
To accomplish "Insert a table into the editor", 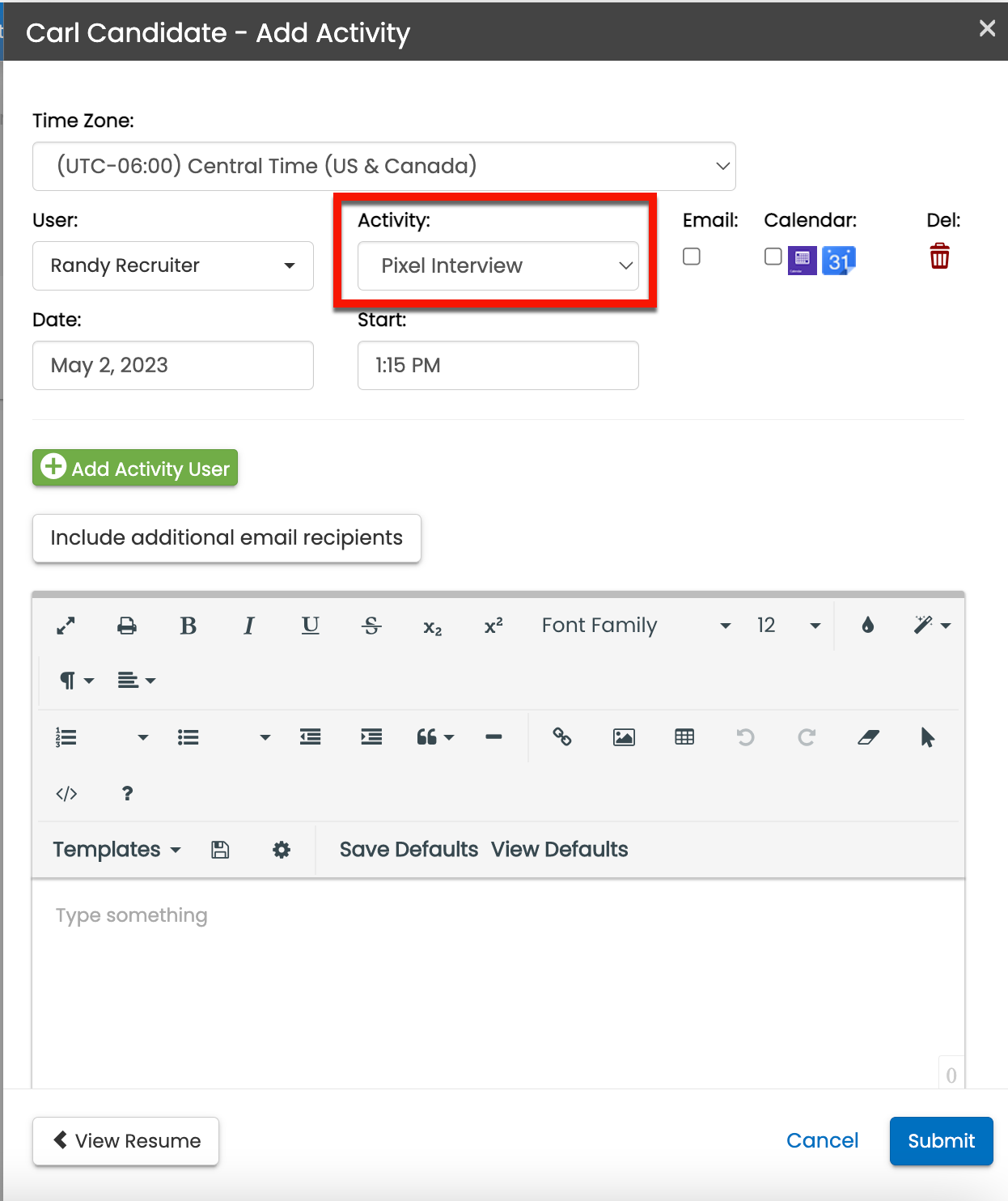I will pos(684,737).
